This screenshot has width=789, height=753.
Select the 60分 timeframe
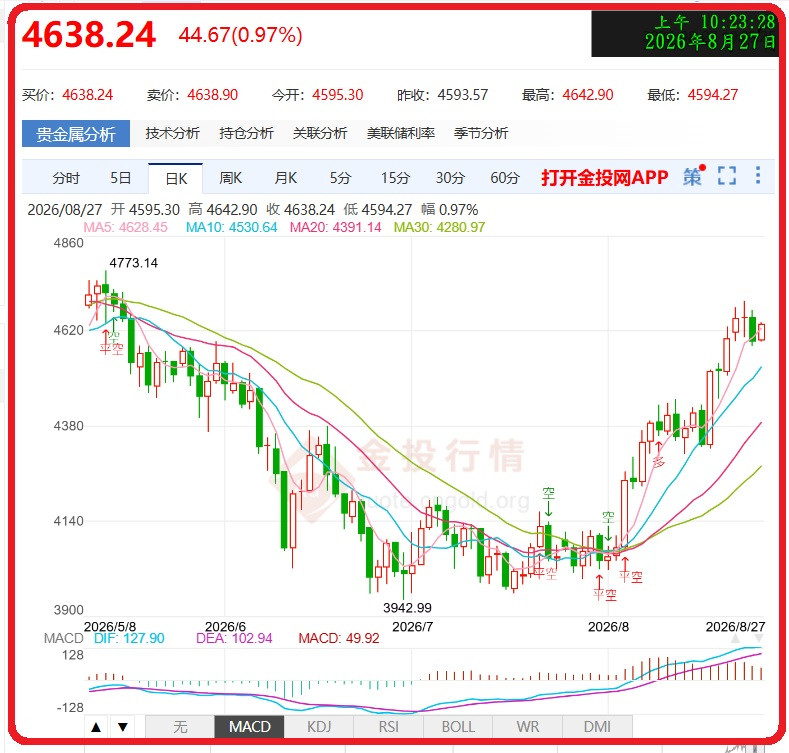pos(505,178)
